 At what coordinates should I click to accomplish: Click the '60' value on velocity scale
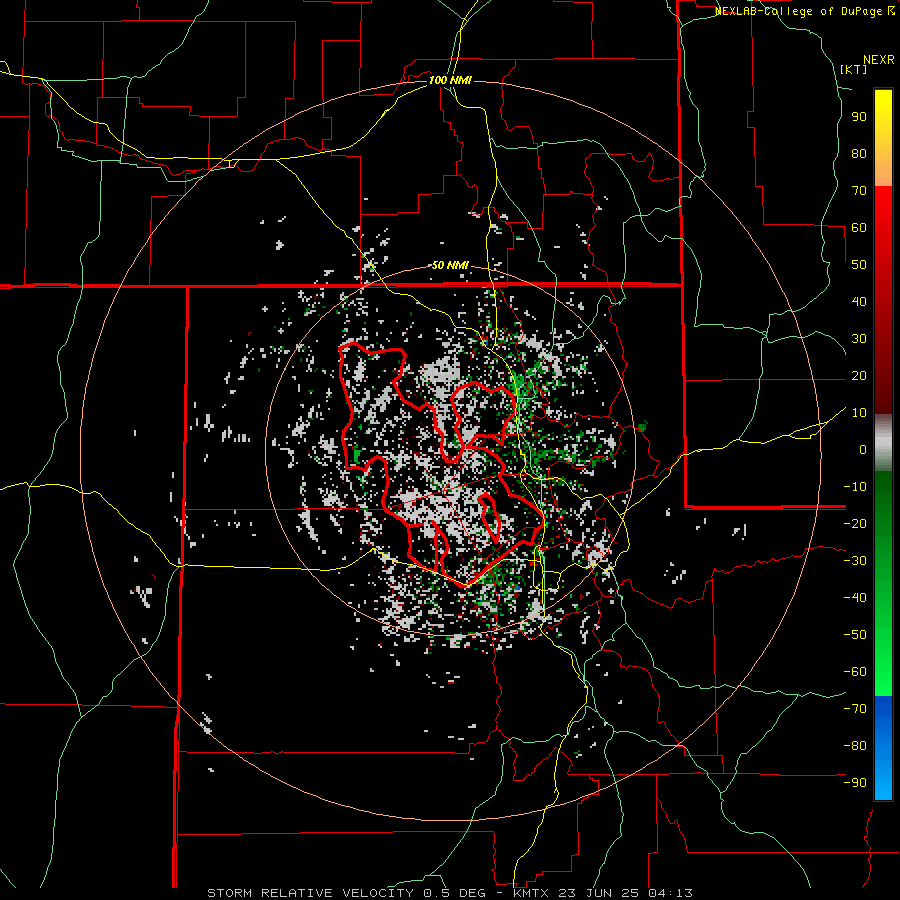[859, 228]
